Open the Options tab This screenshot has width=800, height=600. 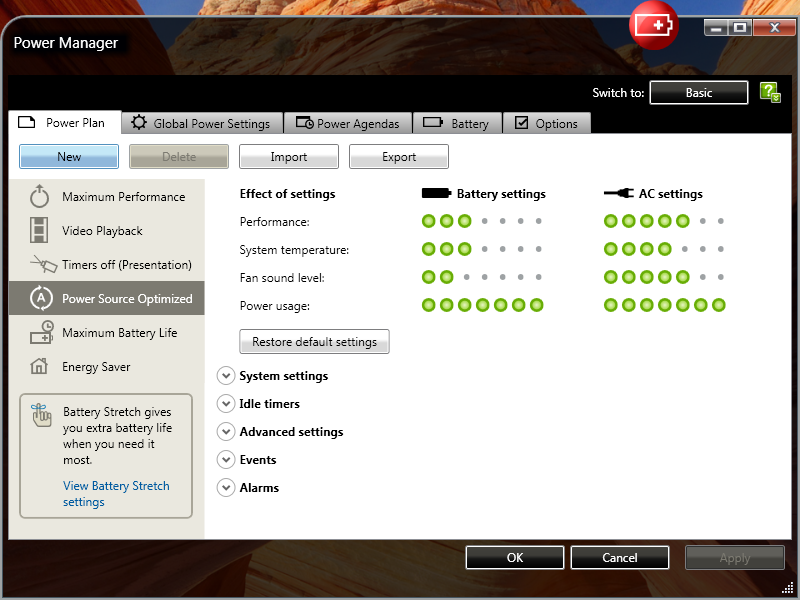coord(546,124)
